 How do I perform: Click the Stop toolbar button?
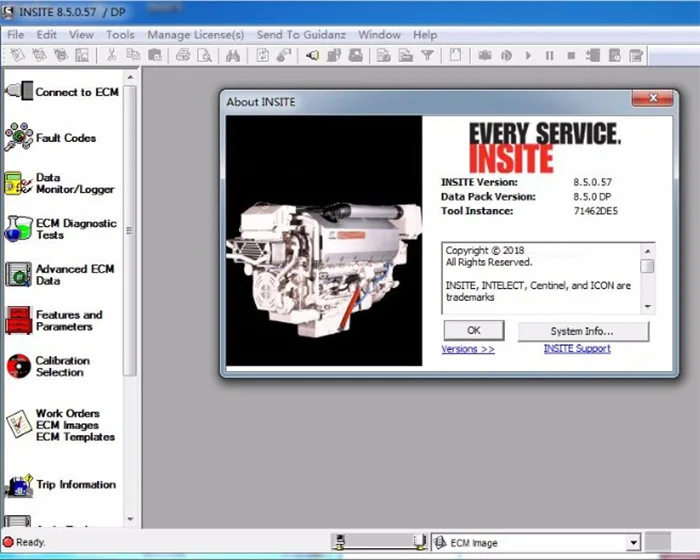(x=571, y=55)
